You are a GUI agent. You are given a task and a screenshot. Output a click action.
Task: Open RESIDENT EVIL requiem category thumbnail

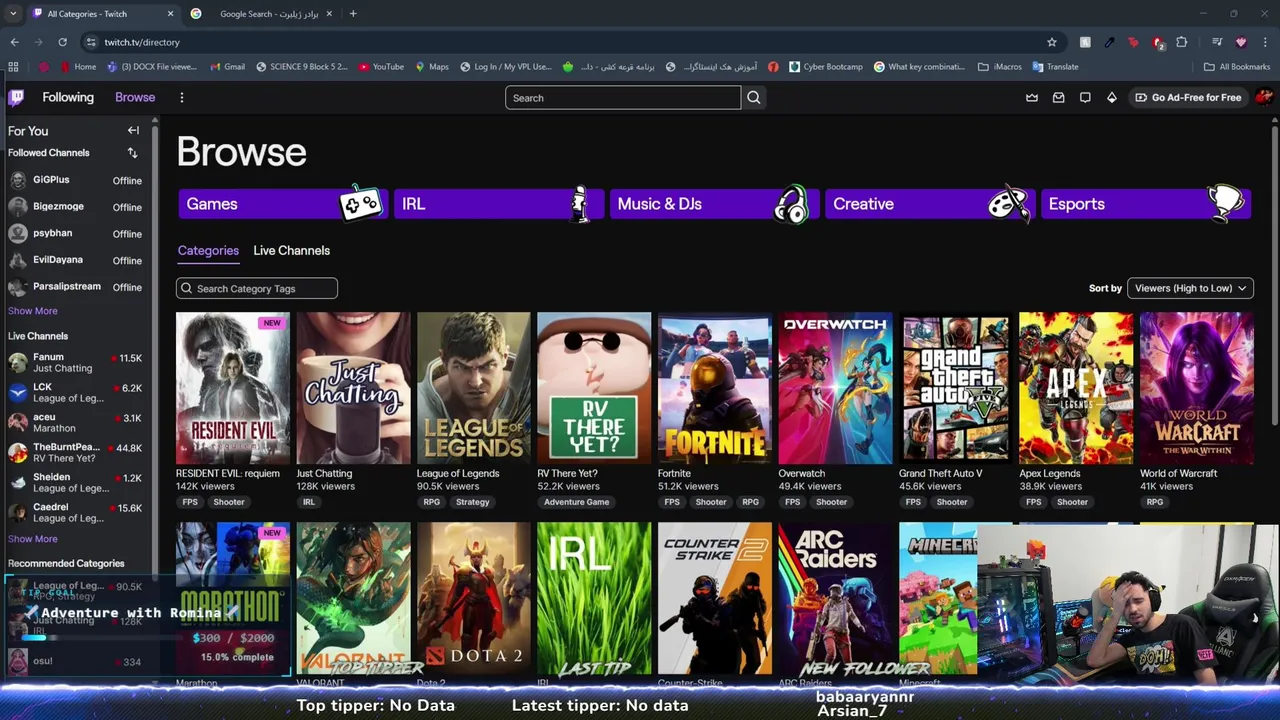(233, 388)
